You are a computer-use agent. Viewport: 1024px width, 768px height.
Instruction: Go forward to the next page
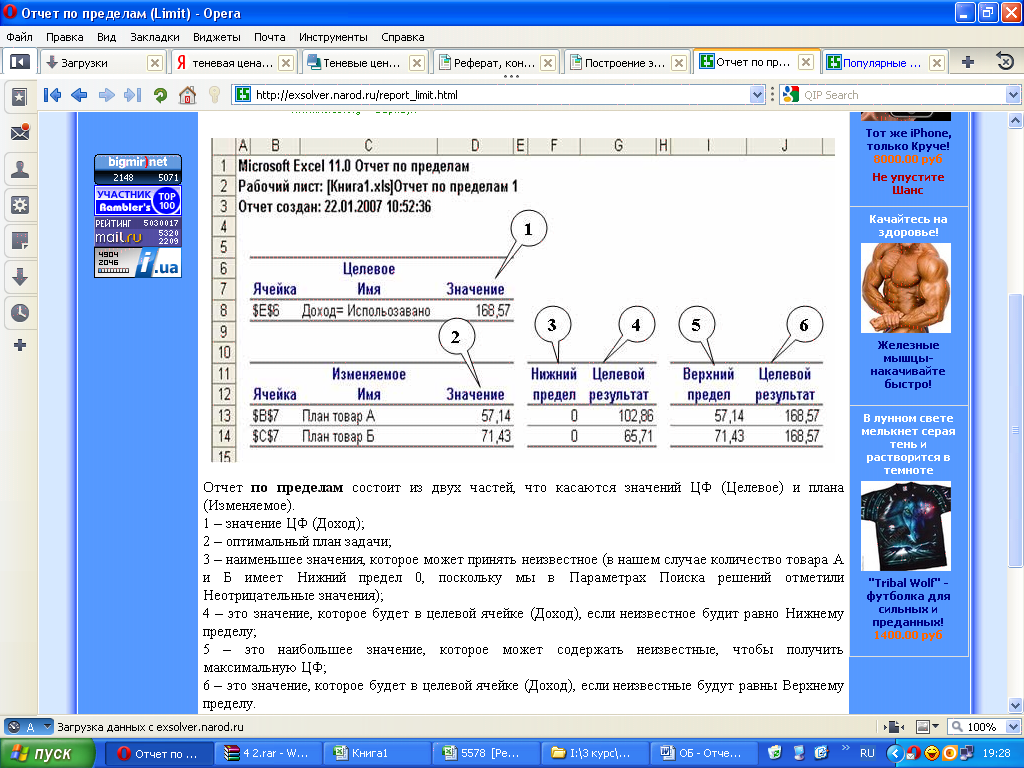click(x=106, y=95)
